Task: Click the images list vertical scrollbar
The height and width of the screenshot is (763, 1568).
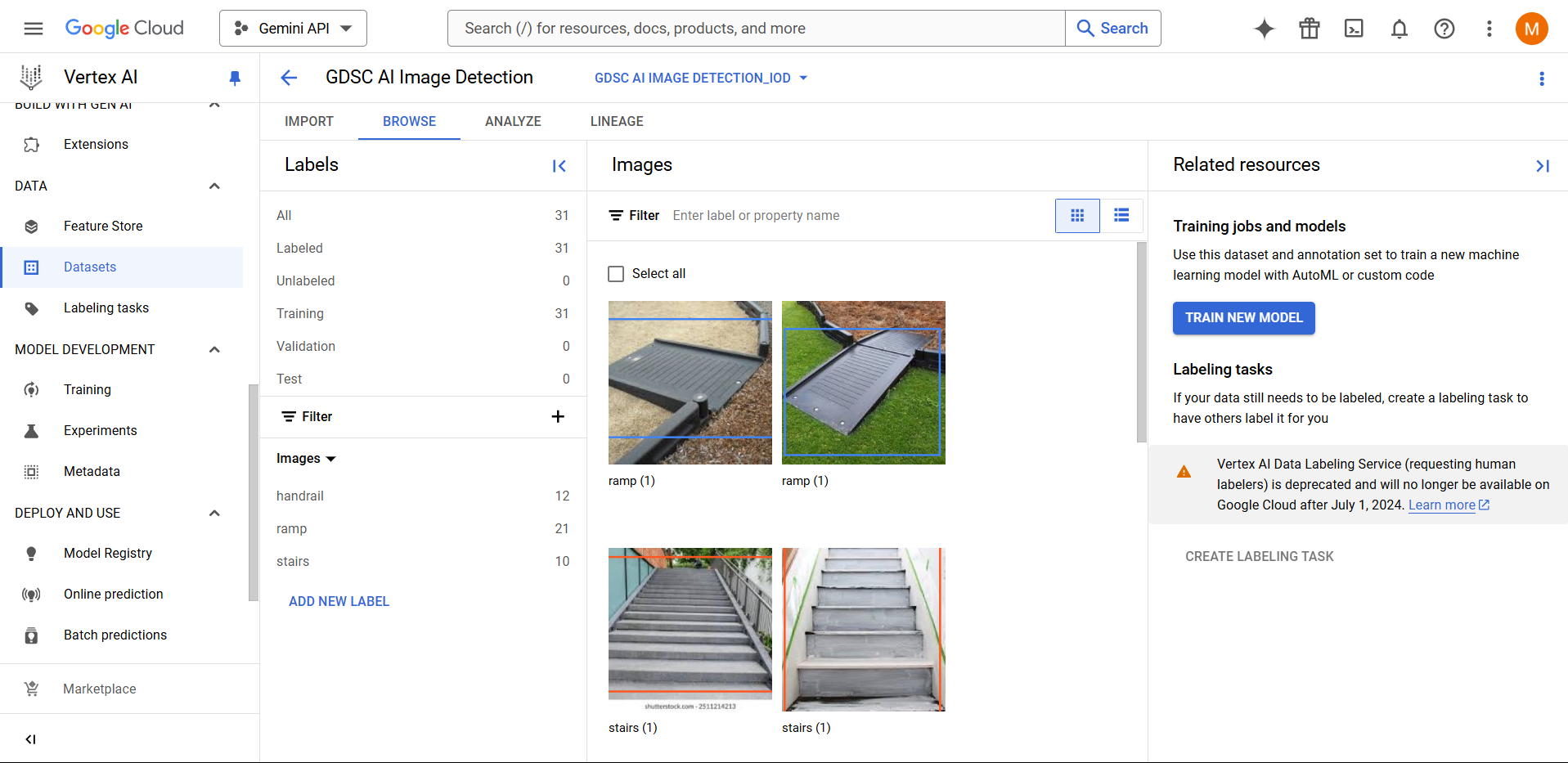Action: pyautogui.click(x=1142, y=343)
